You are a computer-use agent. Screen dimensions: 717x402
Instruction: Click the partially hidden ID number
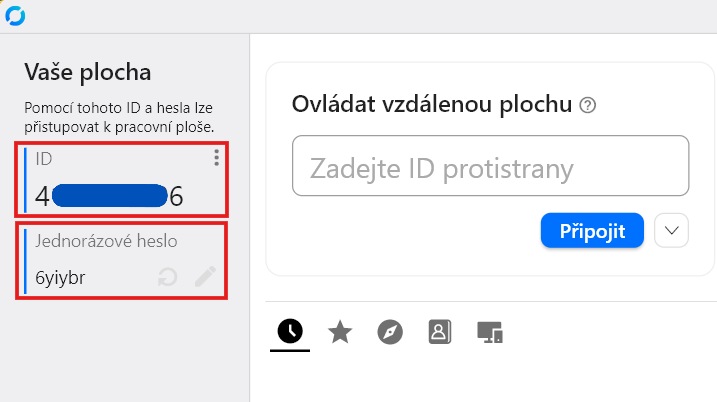click(110, 196)
